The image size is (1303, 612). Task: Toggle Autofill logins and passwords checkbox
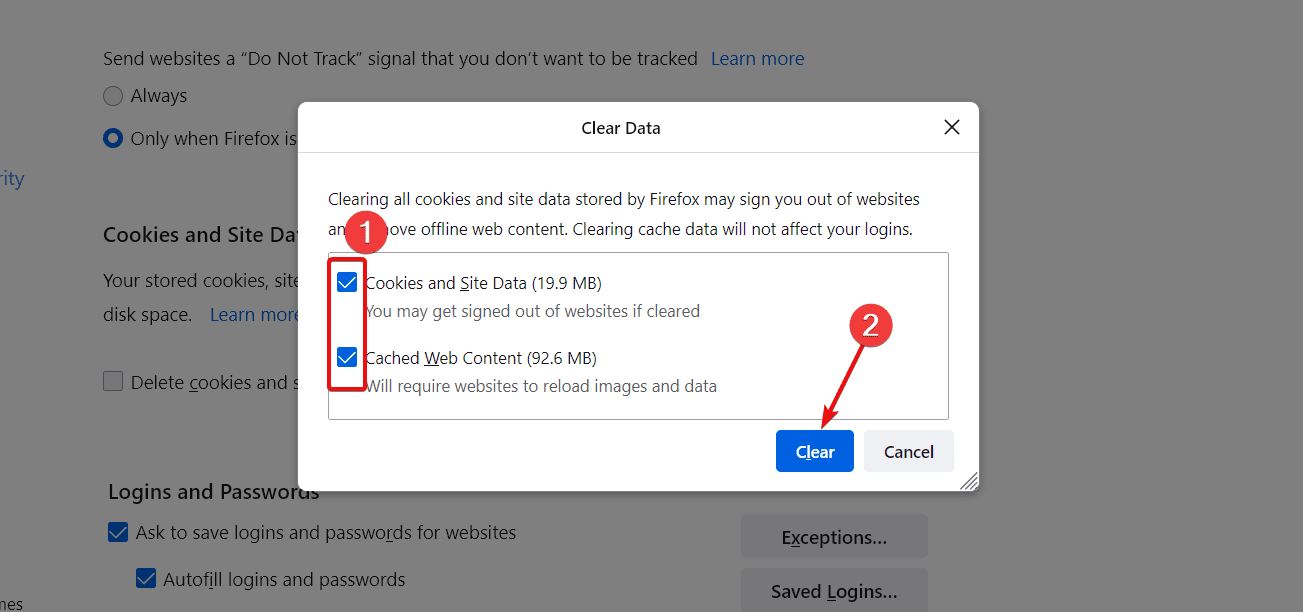point(146,578)
